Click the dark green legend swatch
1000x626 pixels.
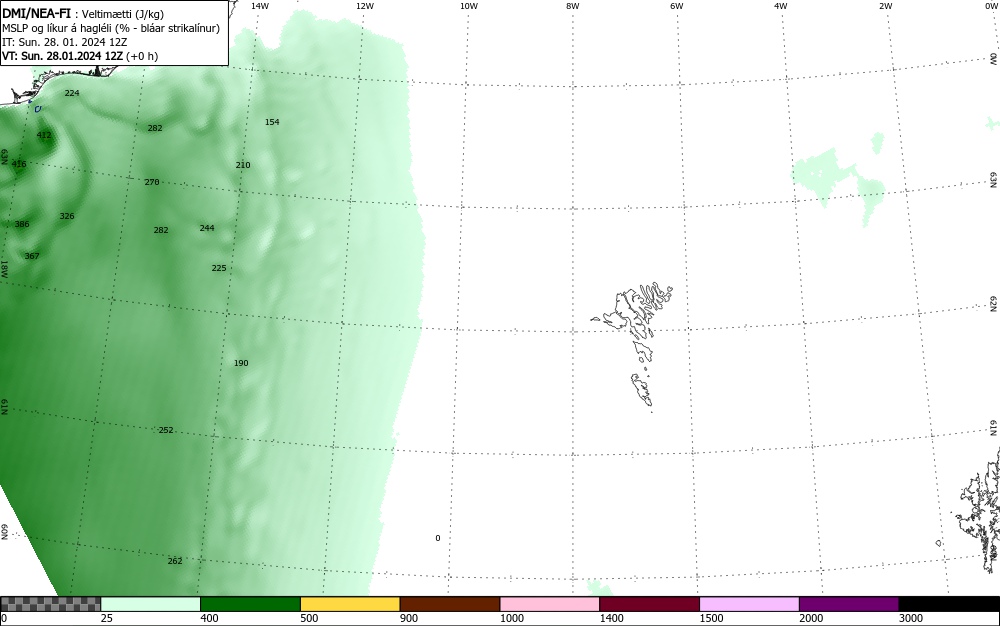(x=250, y=604)
